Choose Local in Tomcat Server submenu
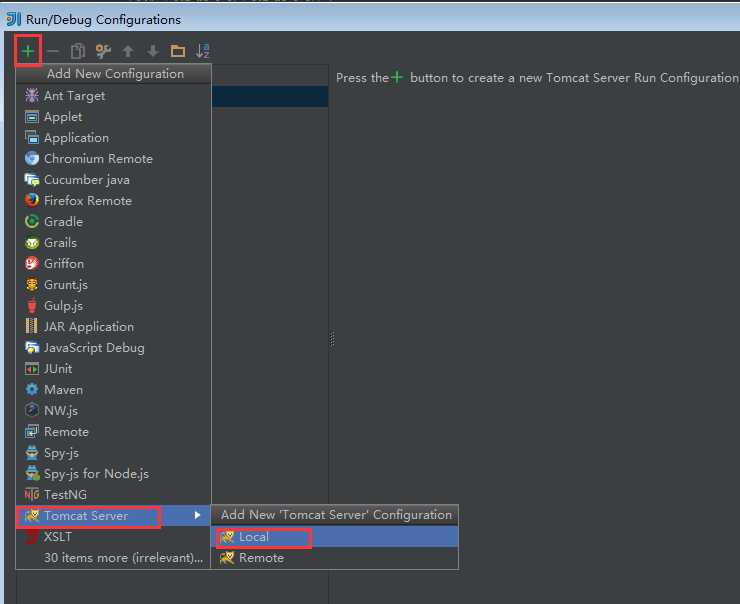Viewport: 740px width, 604px height. 335,537
